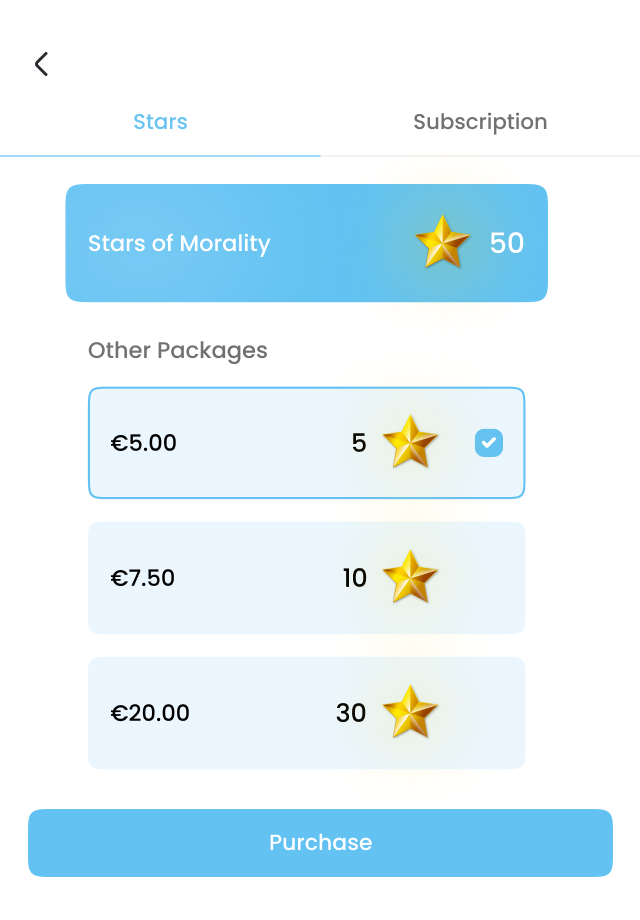The image size is (640, 920).
Task: Click the 30 stars quantity label
Action: point(351,713)
